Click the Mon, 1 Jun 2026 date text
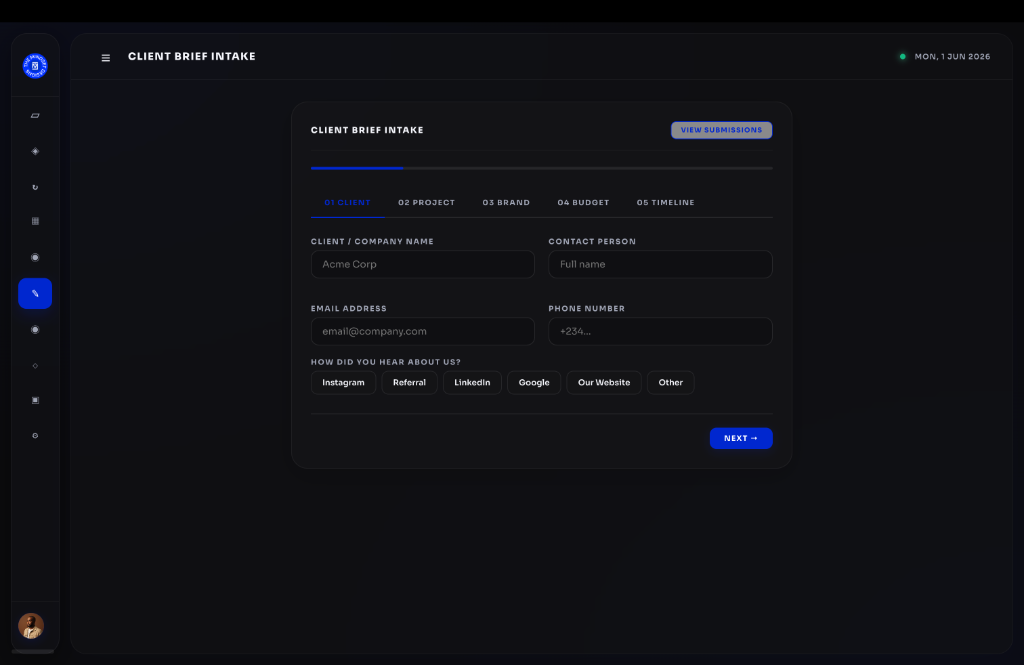1024x665 pixels. point(952,57)
